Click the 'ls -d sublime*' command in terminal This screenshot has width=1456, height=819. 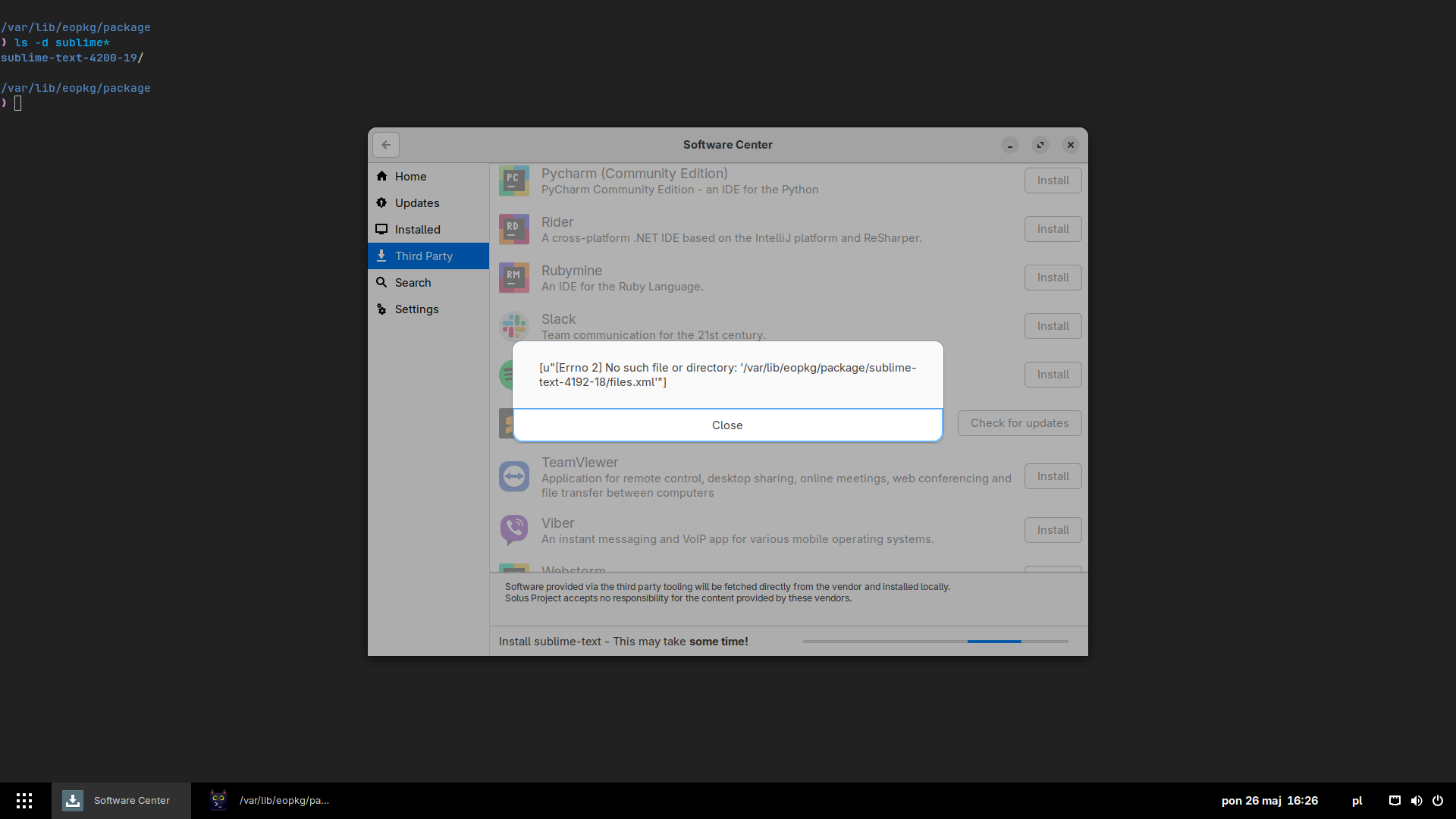point(62,42)
